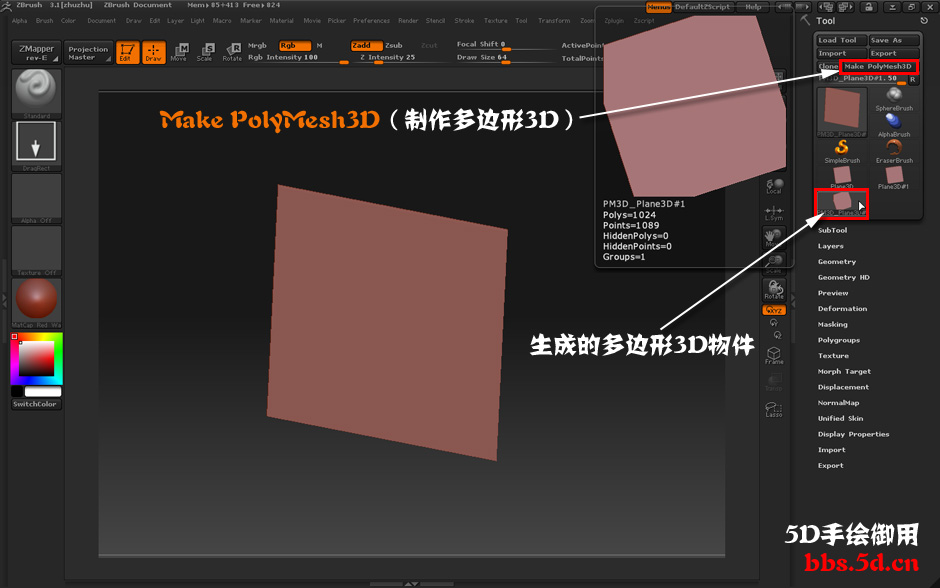Launch ZMapper rev-E plugin
The height and width of the screenshot is (588, 940).
click(36, 52)
